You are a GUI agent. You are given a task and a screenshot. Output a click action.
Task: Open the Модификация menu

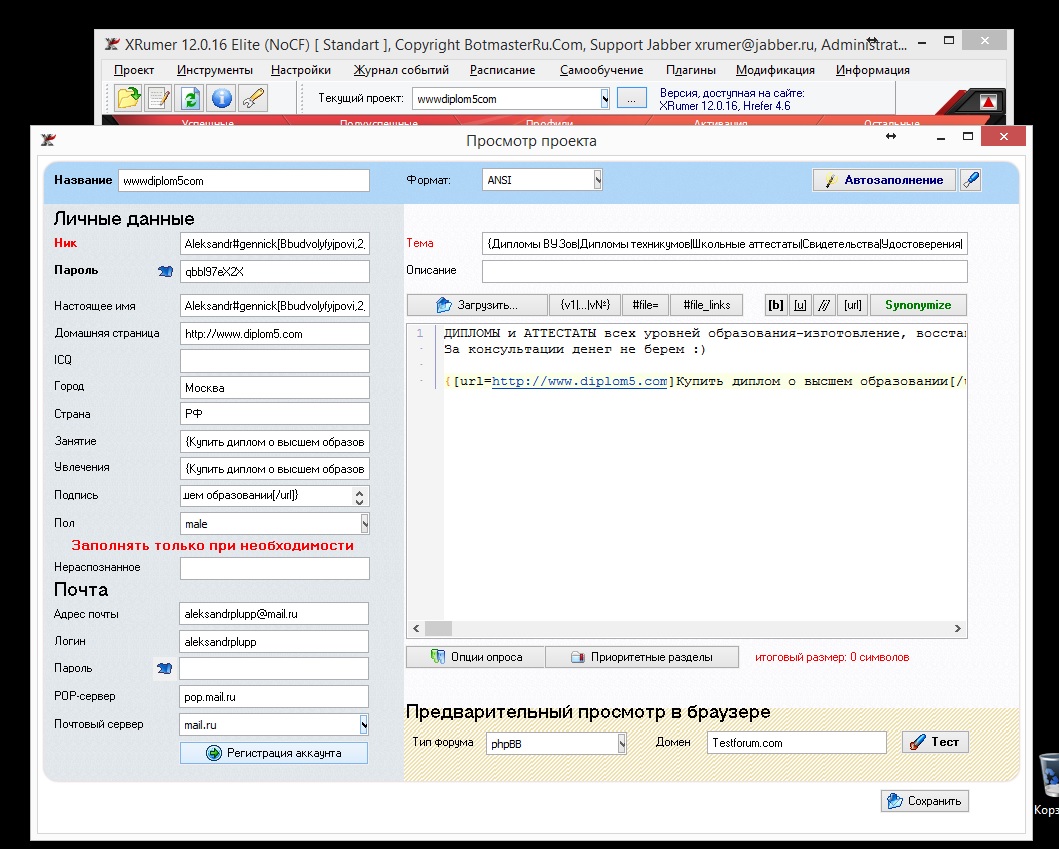pos(775,70)
